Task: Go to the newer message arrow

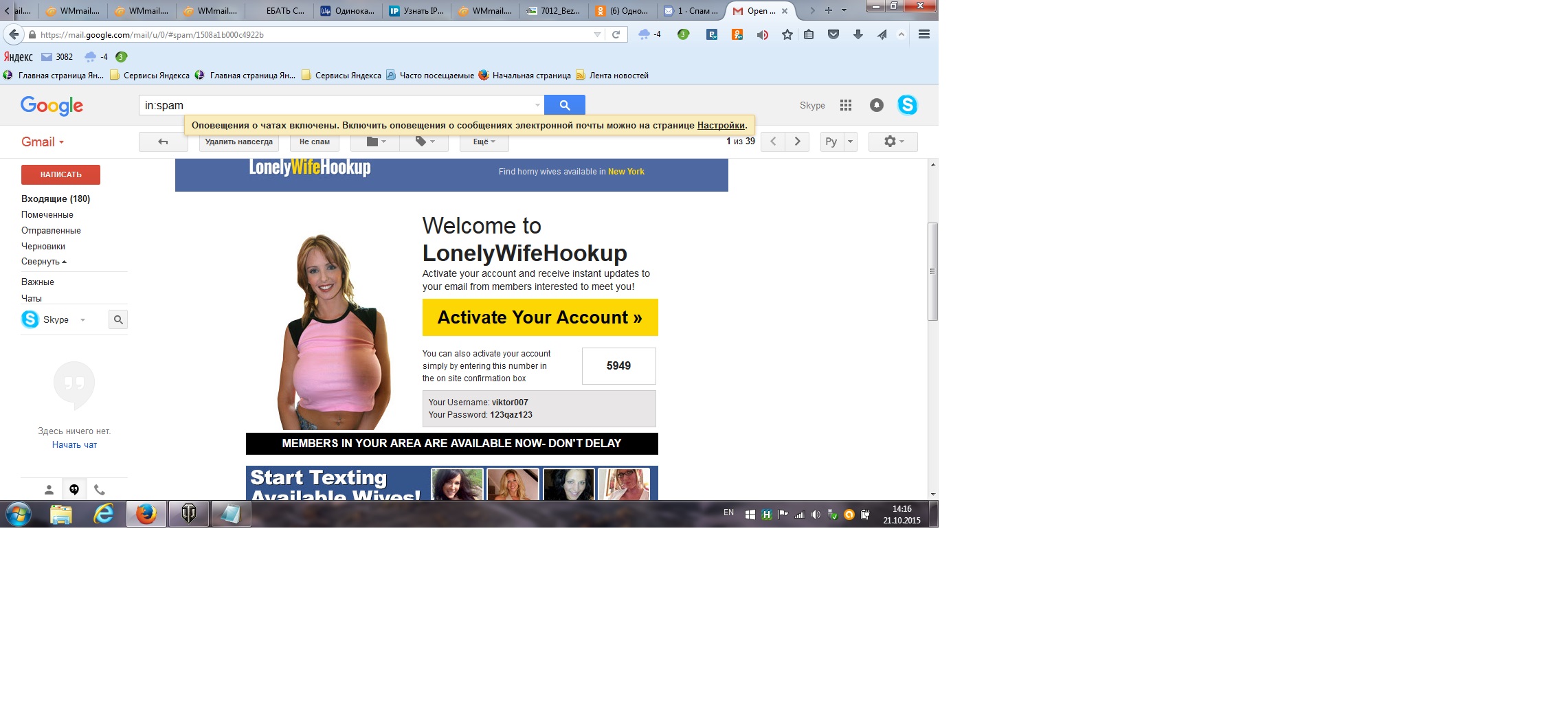Action: 773,142
